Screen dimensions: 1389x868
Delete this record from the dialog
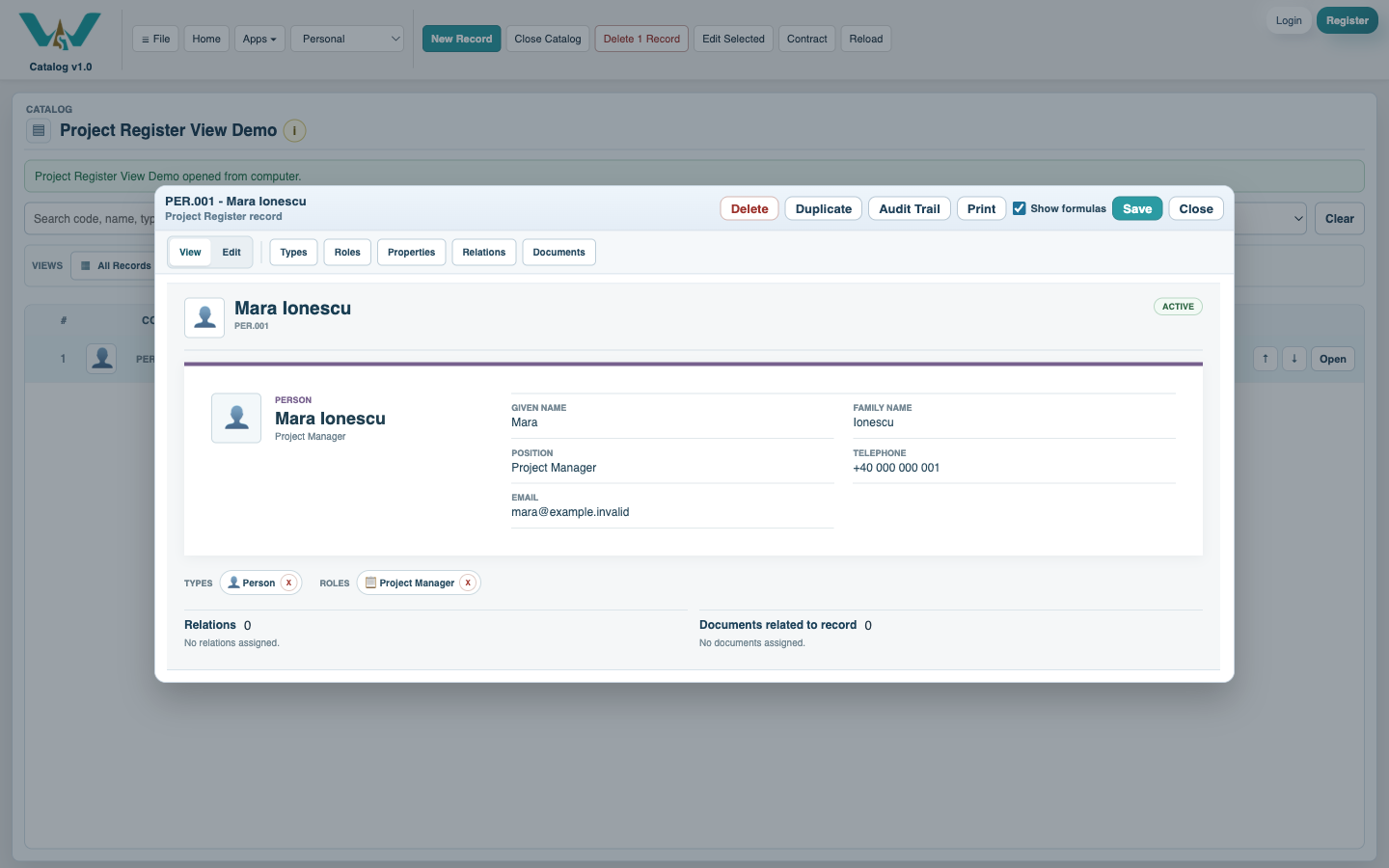coord(749,208)
